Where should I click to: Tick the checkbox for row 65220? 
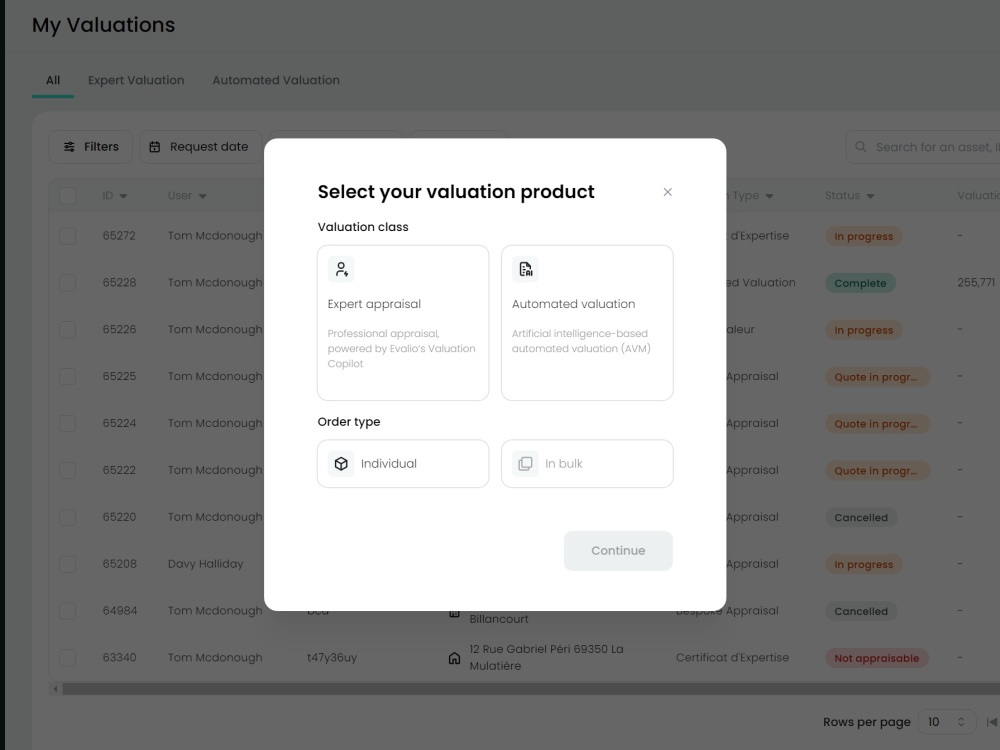click(68, 517)
